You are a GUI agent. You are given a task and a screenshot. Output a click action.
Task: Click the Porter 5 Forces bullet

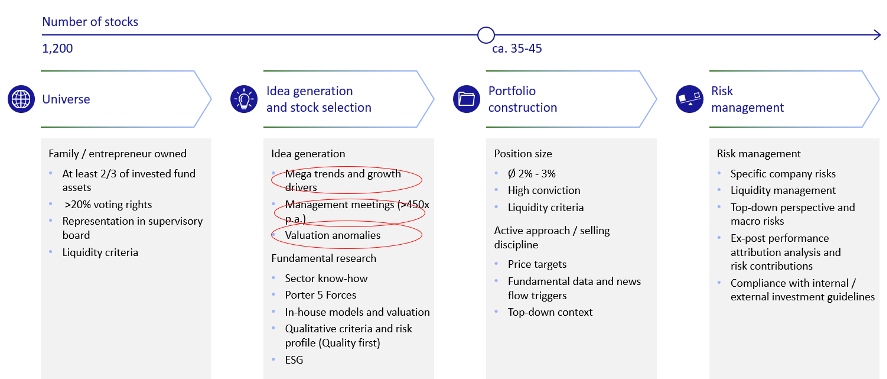point(321,295)
